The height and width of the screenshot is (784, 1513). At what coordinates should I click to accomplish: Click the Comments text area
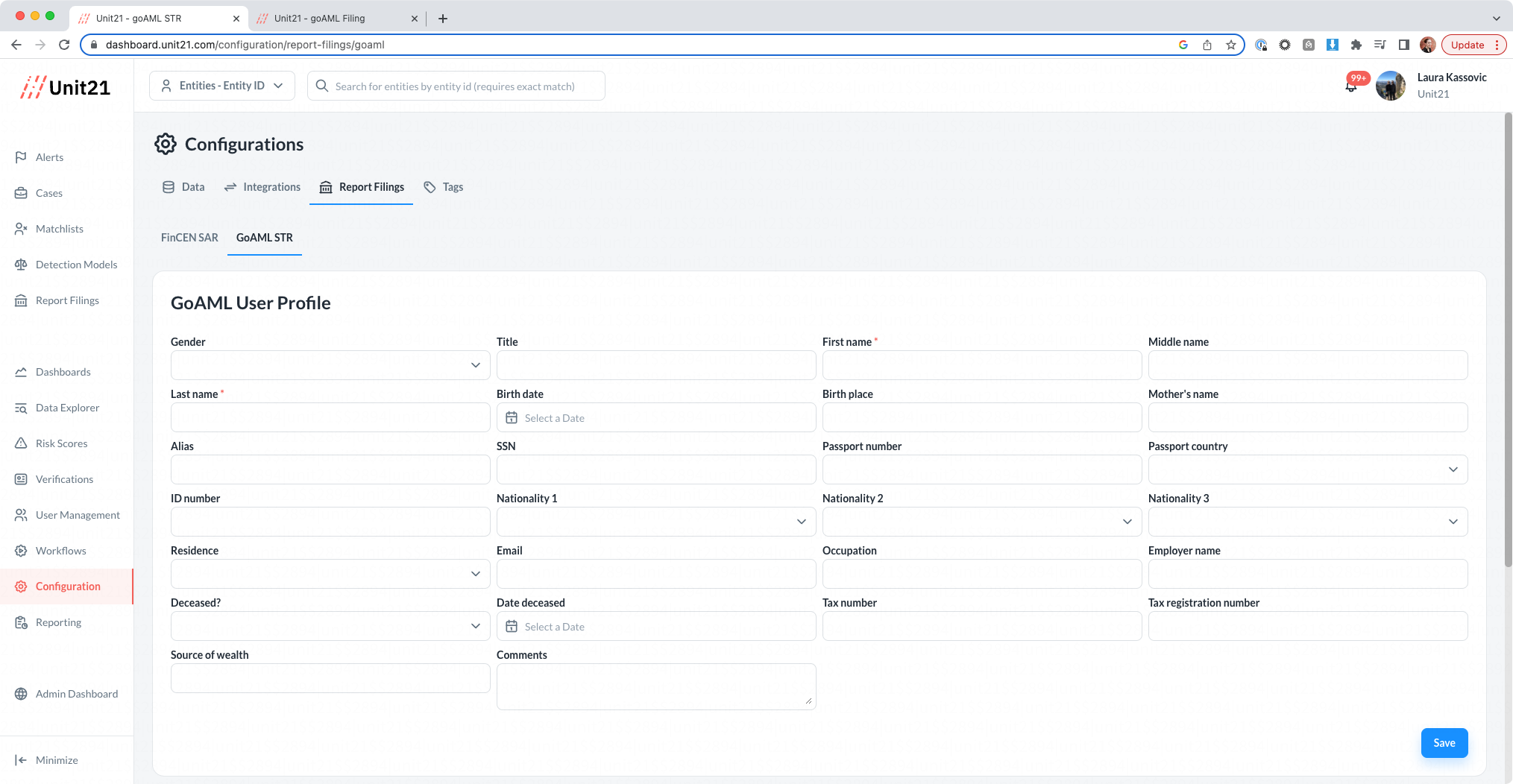pyautogui.click(x=656, y=686)
